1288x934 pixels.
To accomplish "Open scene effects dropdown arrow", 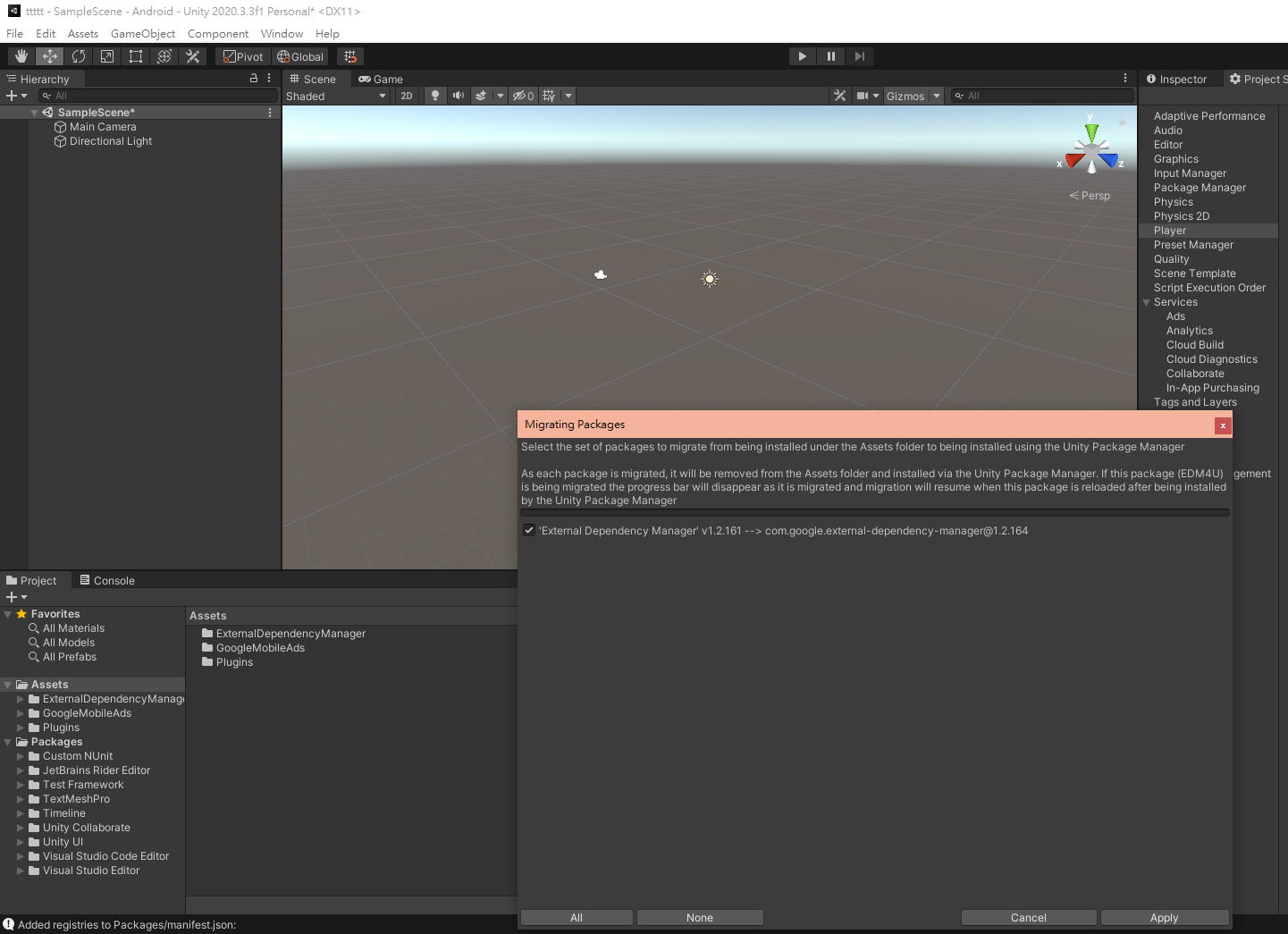I will point(501,96).
